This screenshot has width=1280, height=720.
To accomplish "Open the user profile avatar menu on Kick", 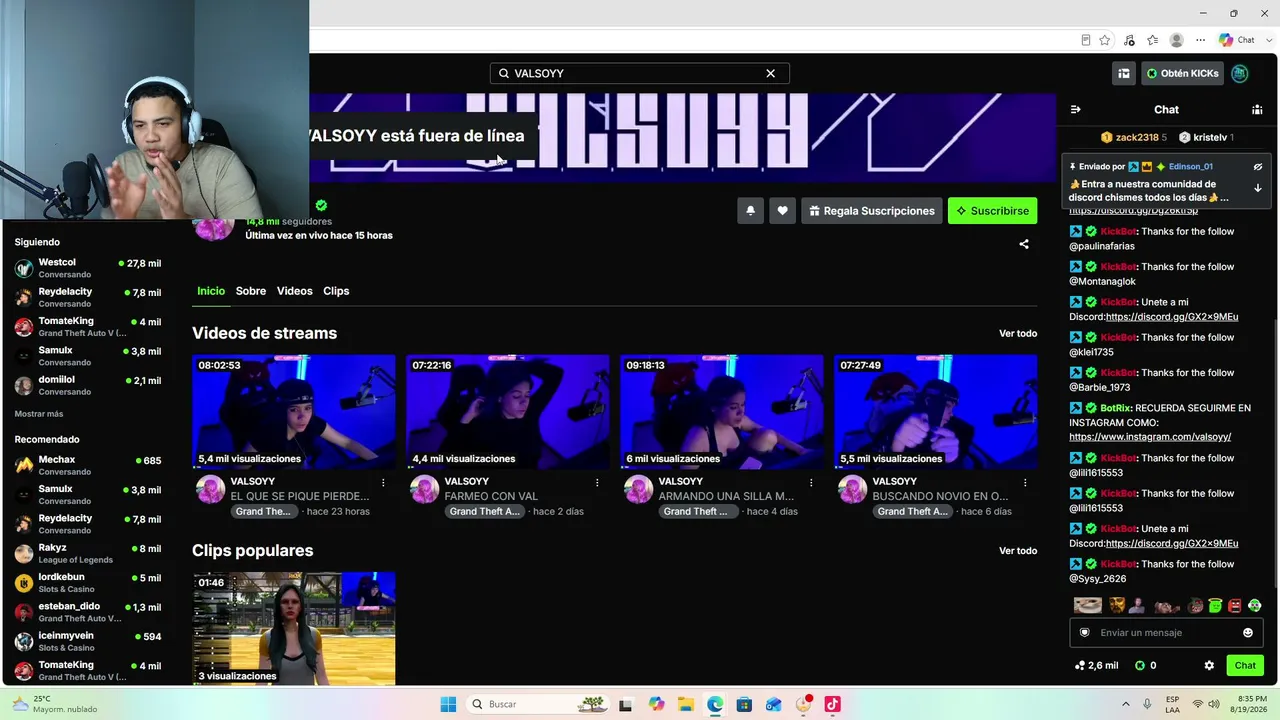I will click(1240, 73).
